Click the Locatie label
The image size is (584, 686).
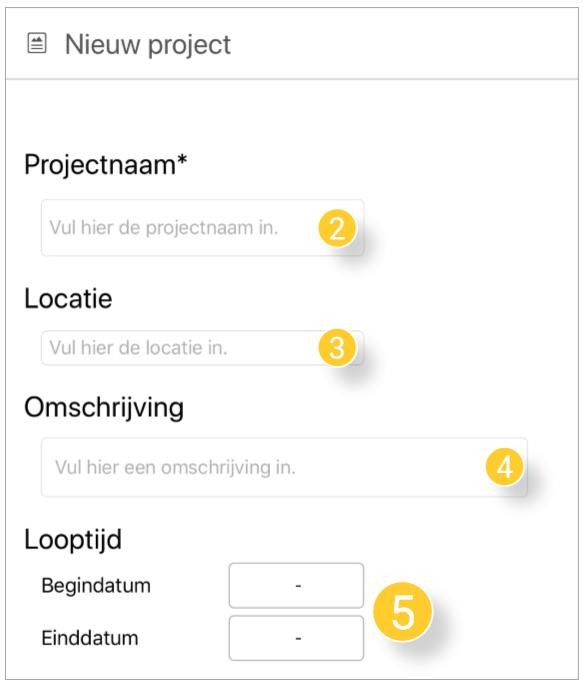[68, 298]
